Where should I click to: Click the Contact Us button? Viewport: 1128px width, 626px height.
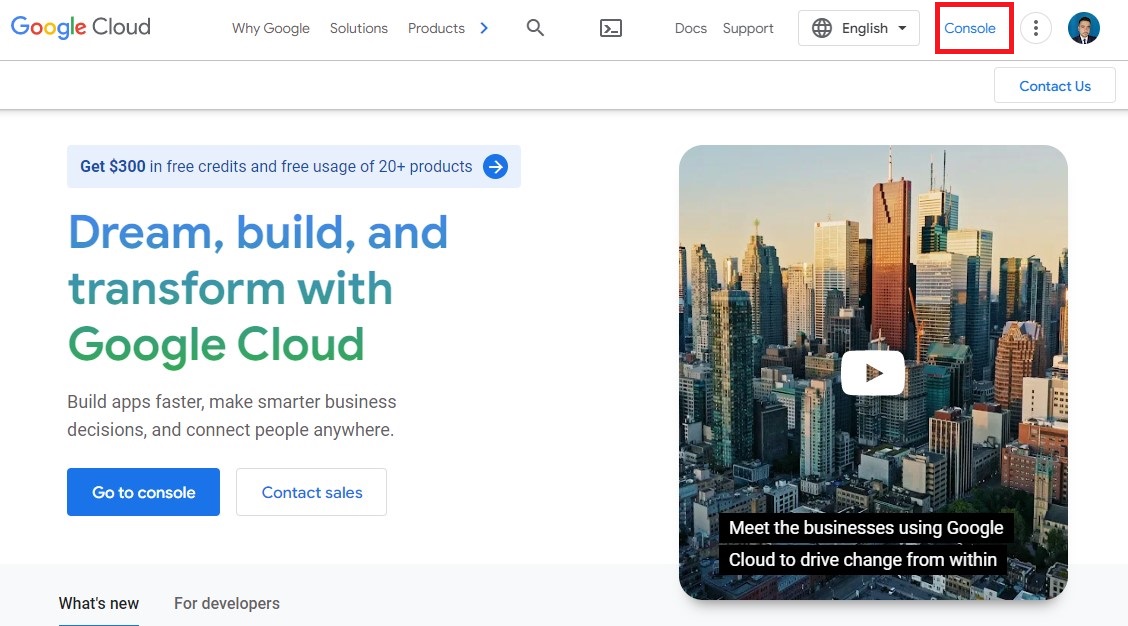1055,86
